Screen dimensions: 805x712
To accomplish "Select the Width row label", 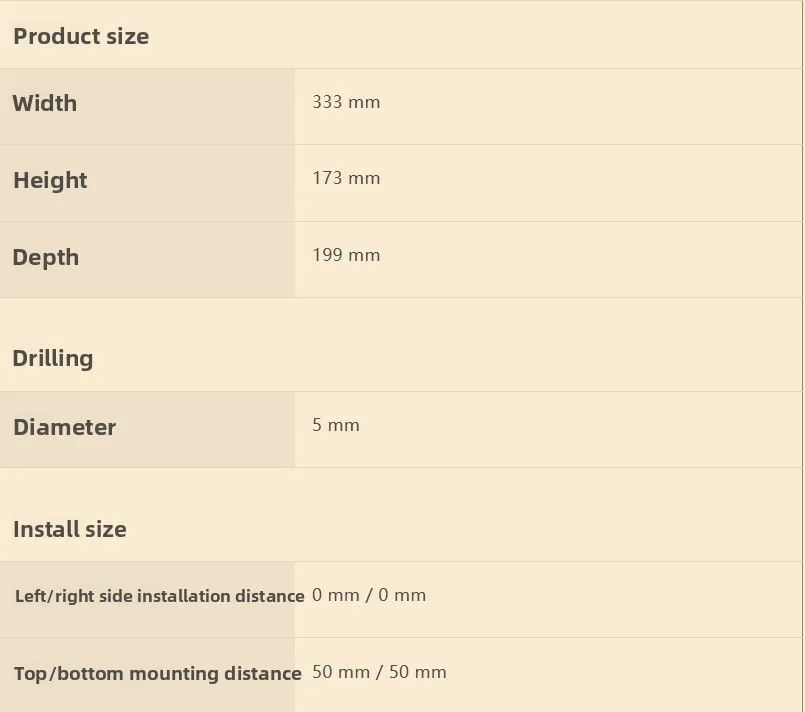I will 45,103.
